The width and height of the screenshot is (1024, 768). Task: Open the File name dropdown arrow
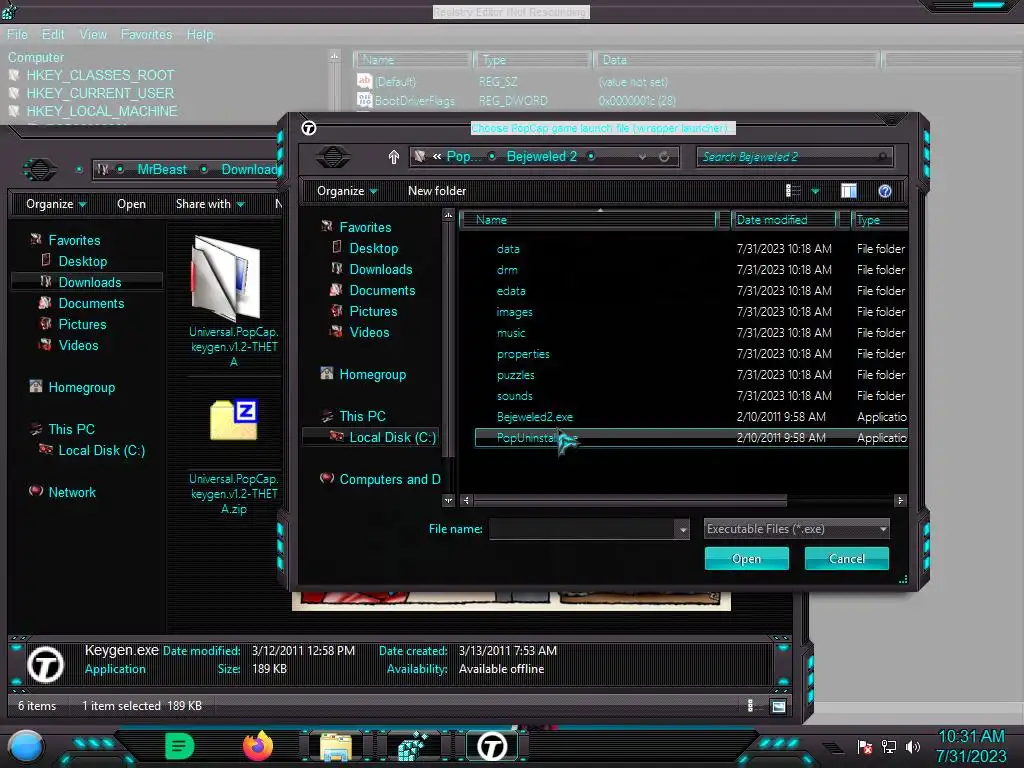683,529
